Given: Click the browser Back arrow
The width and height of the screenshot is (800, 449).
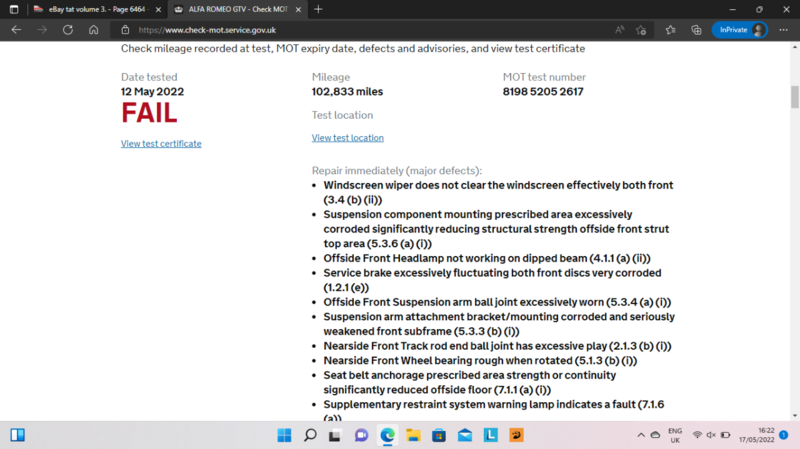Looking at the screenshot, I should tap(16, 30).
